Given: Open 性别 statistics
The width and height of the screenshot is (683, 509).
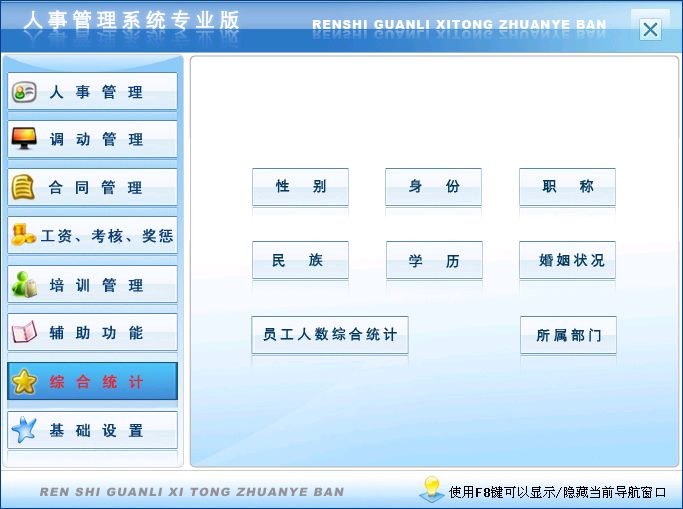Looking at the screenshot, I should [300, 187].
